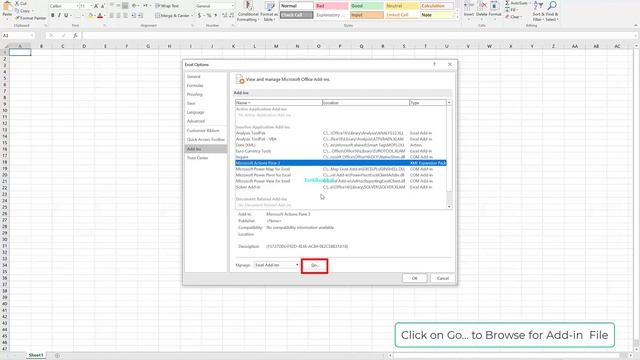Apply the Accounting dollar format
The height and width of the screenshot is (360, 640).
[200, 16]
